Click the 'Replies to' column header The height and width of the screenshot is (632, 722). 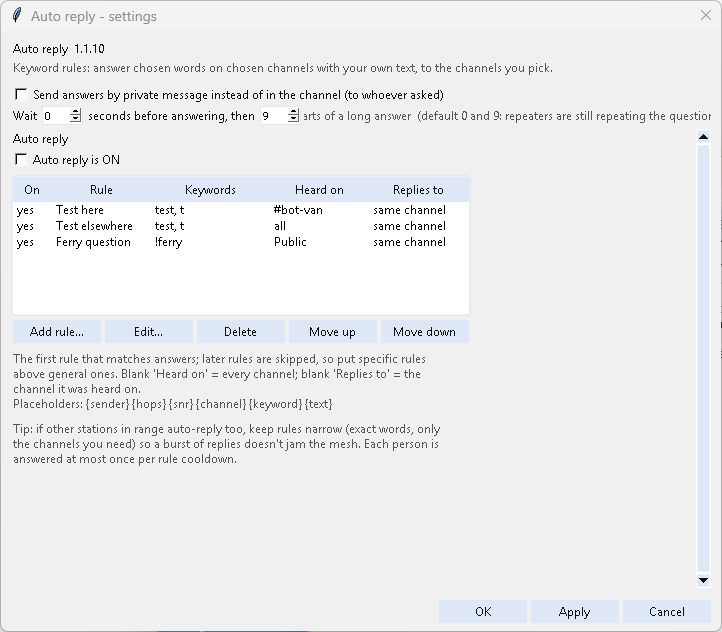pos(418,190)
